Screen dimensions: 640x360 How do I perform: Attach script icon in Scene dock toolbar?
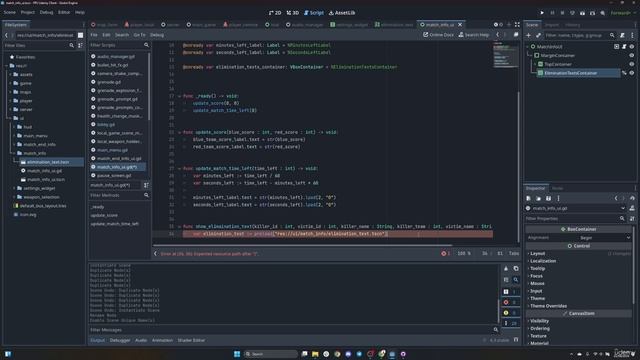click(x=622, y=36)
